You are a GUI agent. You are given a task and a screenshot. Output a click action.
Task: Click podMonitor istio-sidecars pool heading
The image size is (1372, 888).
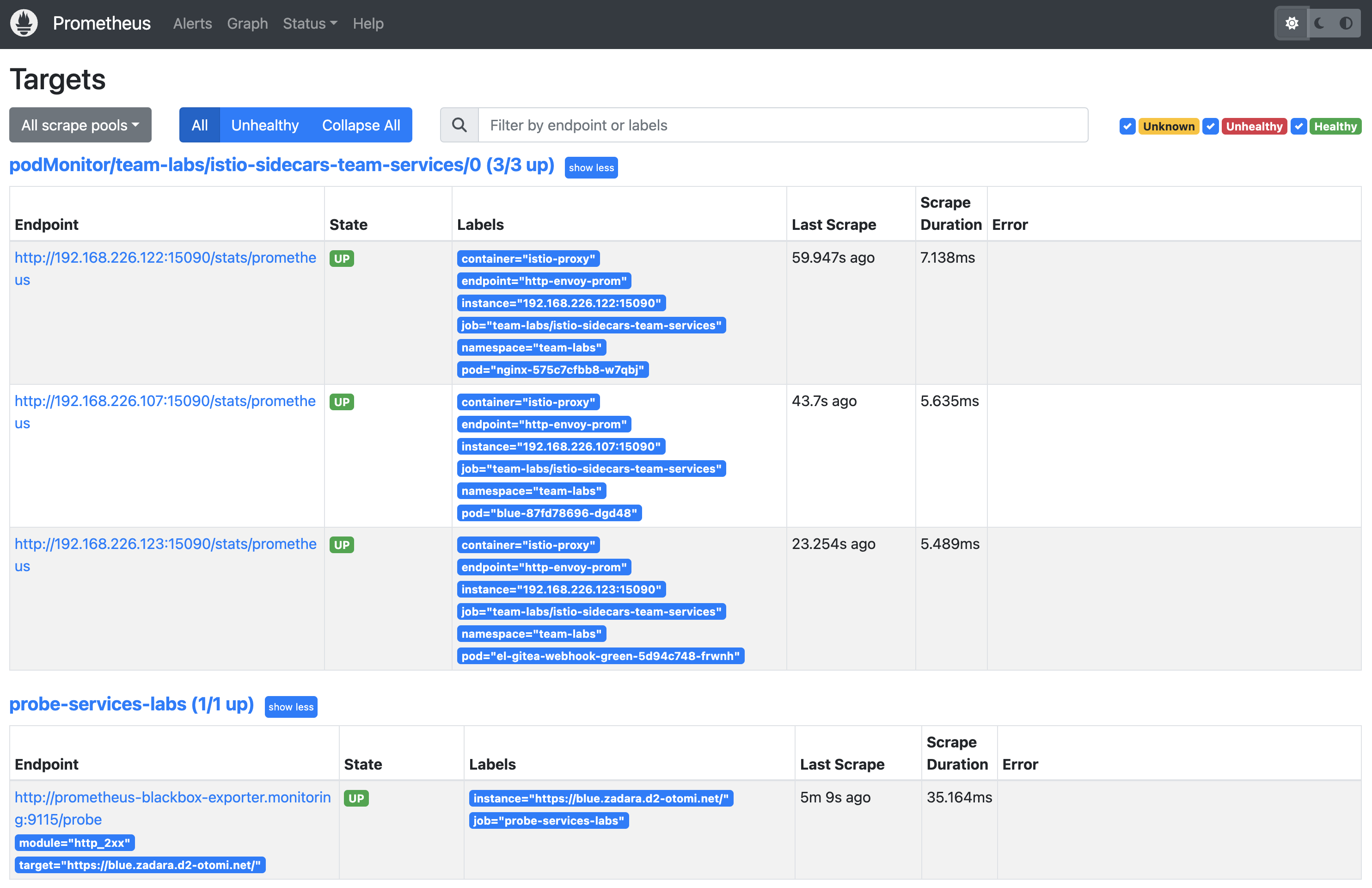pos(282,165)
